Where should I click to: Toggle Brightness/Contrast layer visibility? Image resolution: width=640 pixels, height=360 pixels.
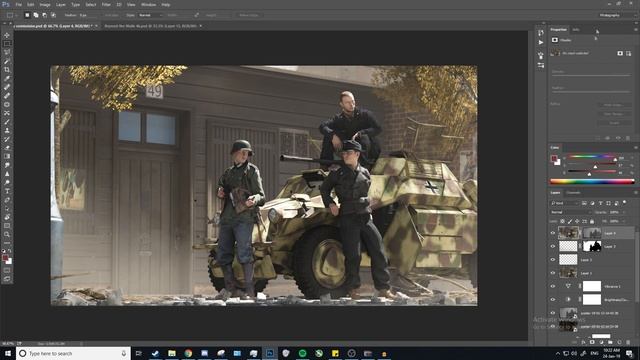click(553, 300)
